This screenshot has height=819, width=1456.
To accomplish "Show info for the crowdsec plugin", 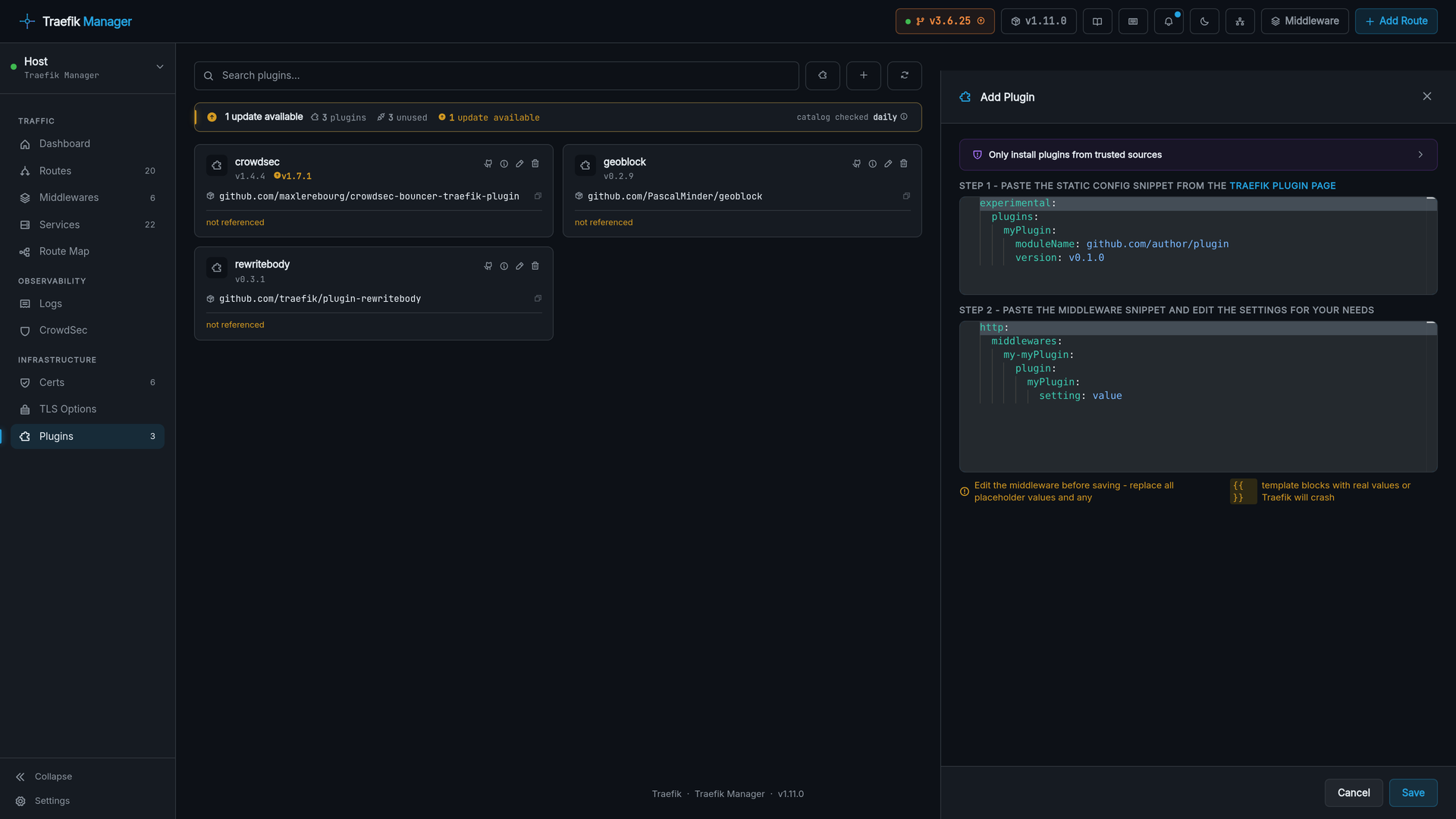I will [504, 164].
